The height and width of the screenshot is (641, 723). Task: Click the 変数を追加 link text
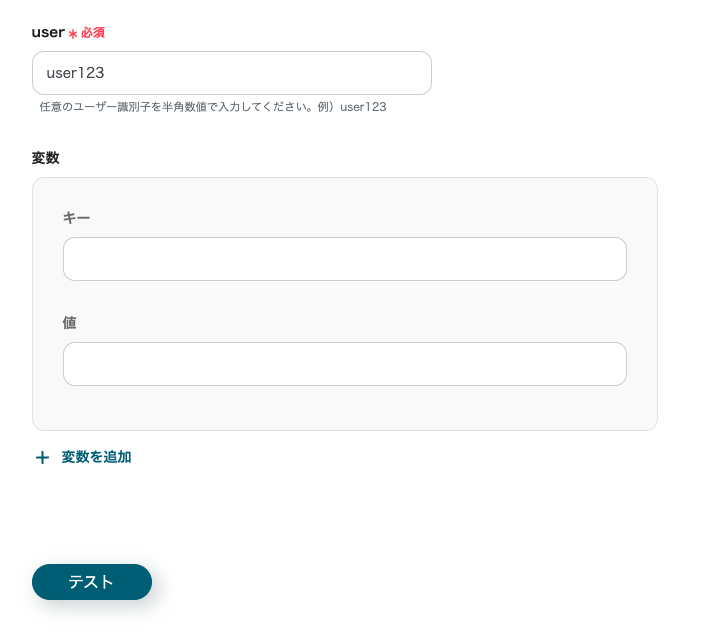click(x=96, y=457)
